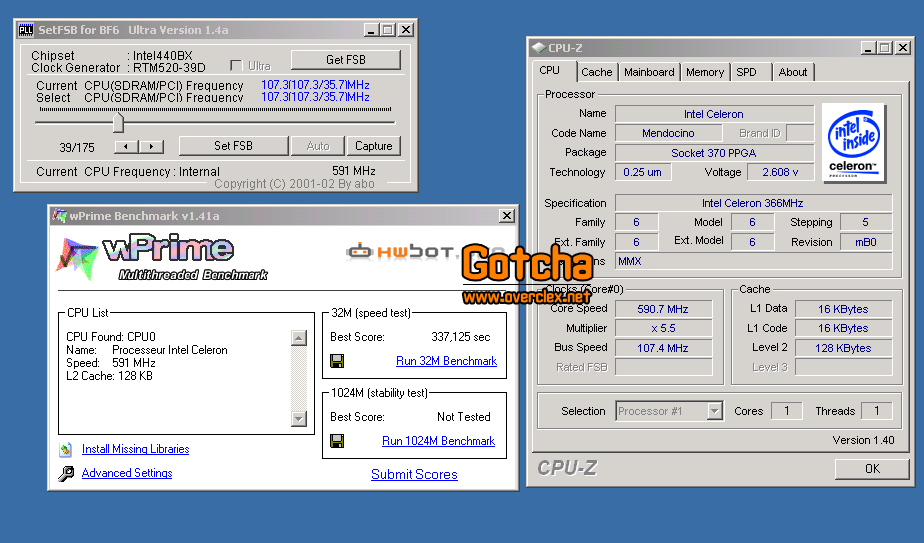The image size is (924, 543).
Task: Click the Run 1024M Benchmark link
Action: 438,441
